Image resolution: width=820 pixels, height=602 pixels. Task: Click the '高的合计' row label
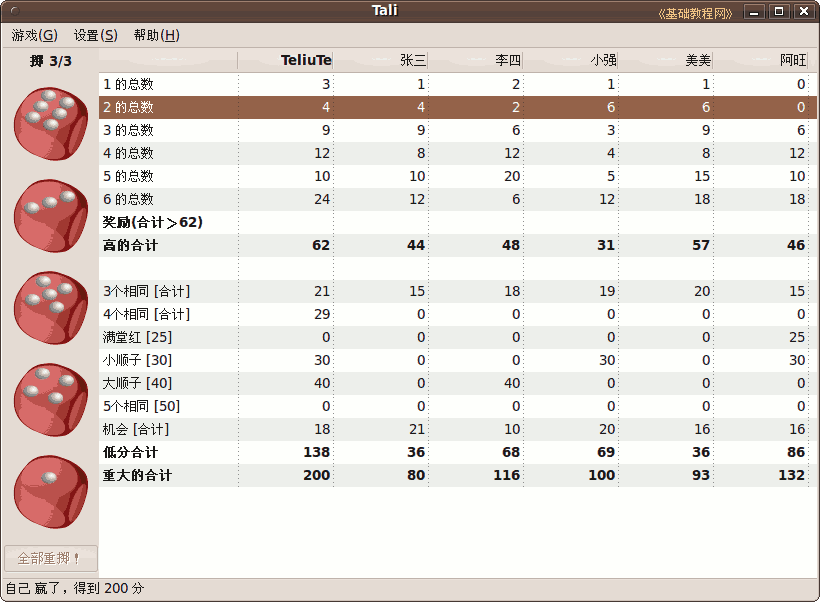(x=130, y=245)
